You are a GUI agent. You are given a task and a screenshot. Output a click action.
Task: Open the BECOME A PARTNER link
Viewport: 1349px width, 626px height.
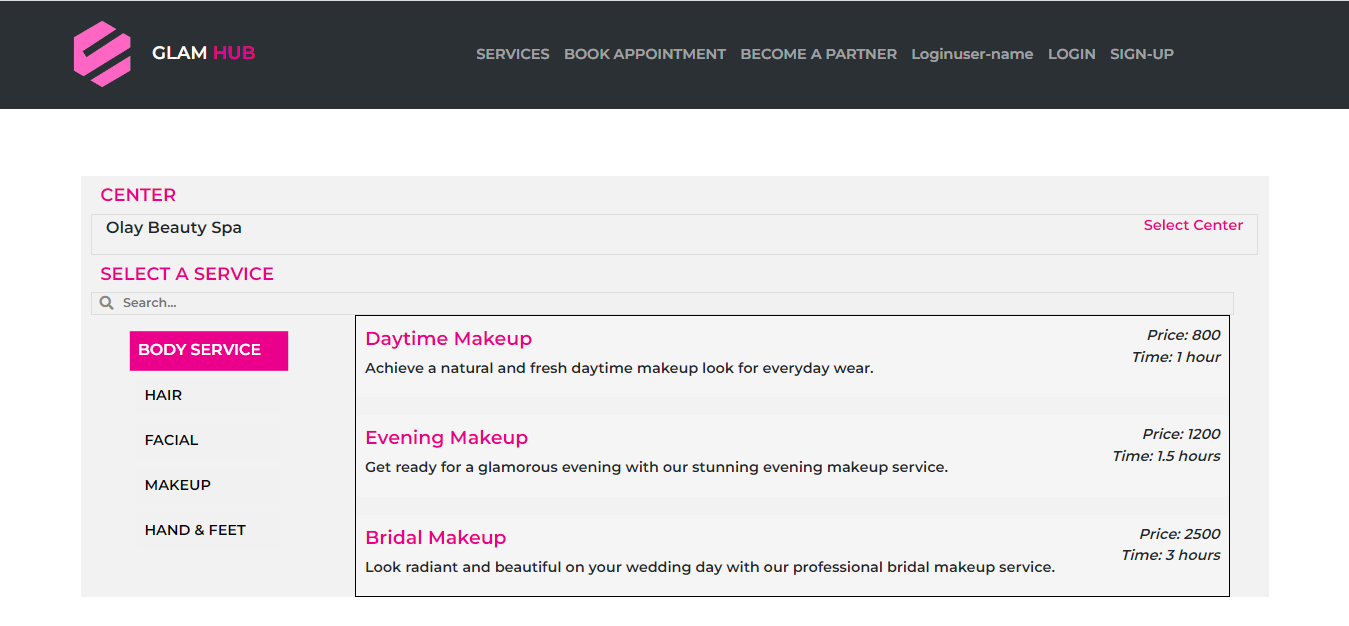click(818, 54)
